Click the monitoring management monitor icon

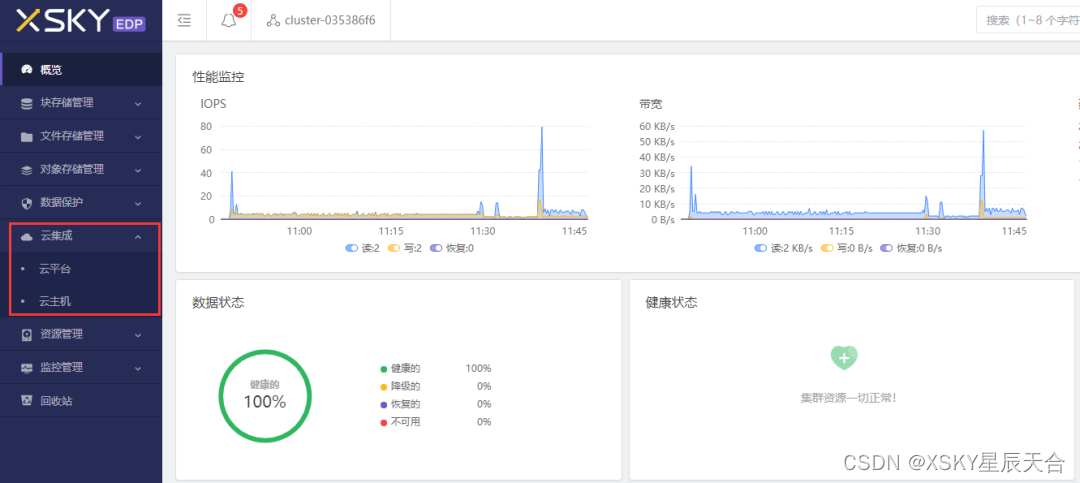27,368
